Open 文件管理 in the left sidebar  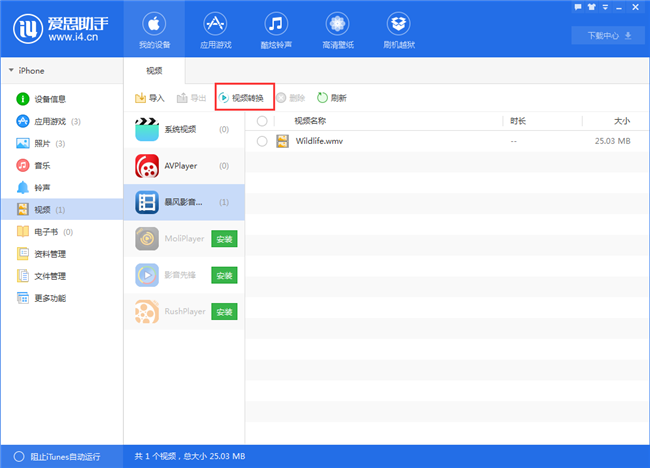(50, 276)
